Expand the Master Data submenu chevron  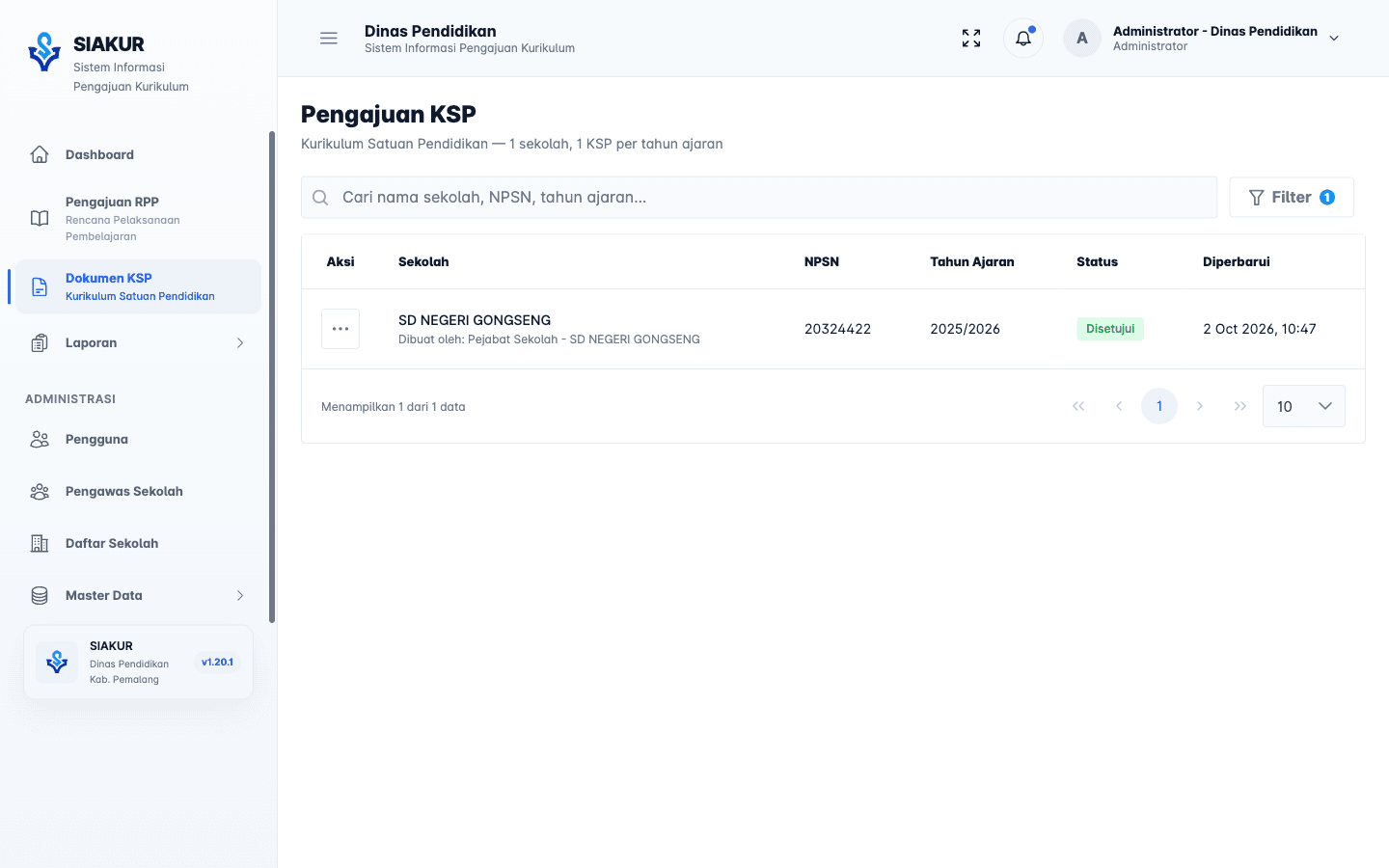[x=240, y=595]
